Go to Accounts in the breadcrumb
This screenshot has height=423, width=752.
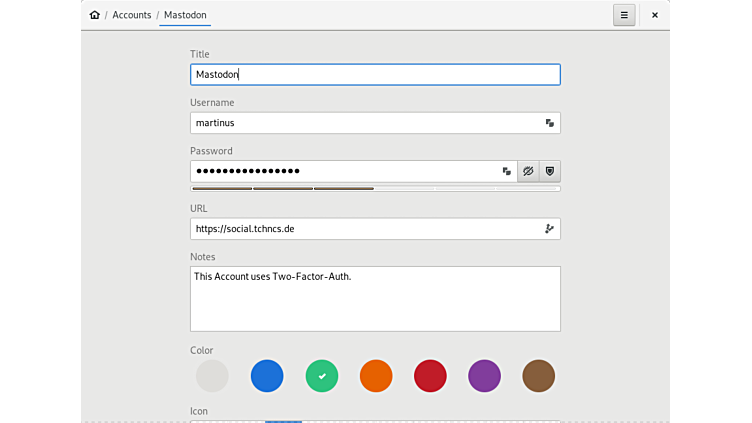132,15
